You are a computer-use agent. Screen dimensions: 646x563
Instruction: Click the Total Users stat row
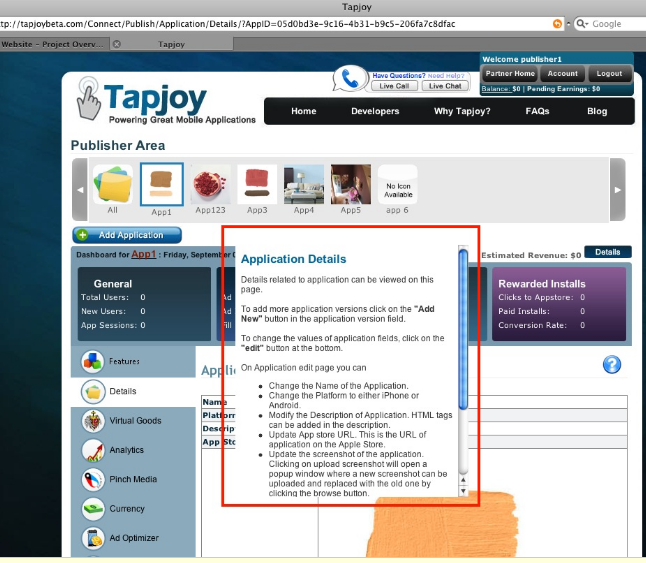113,297
